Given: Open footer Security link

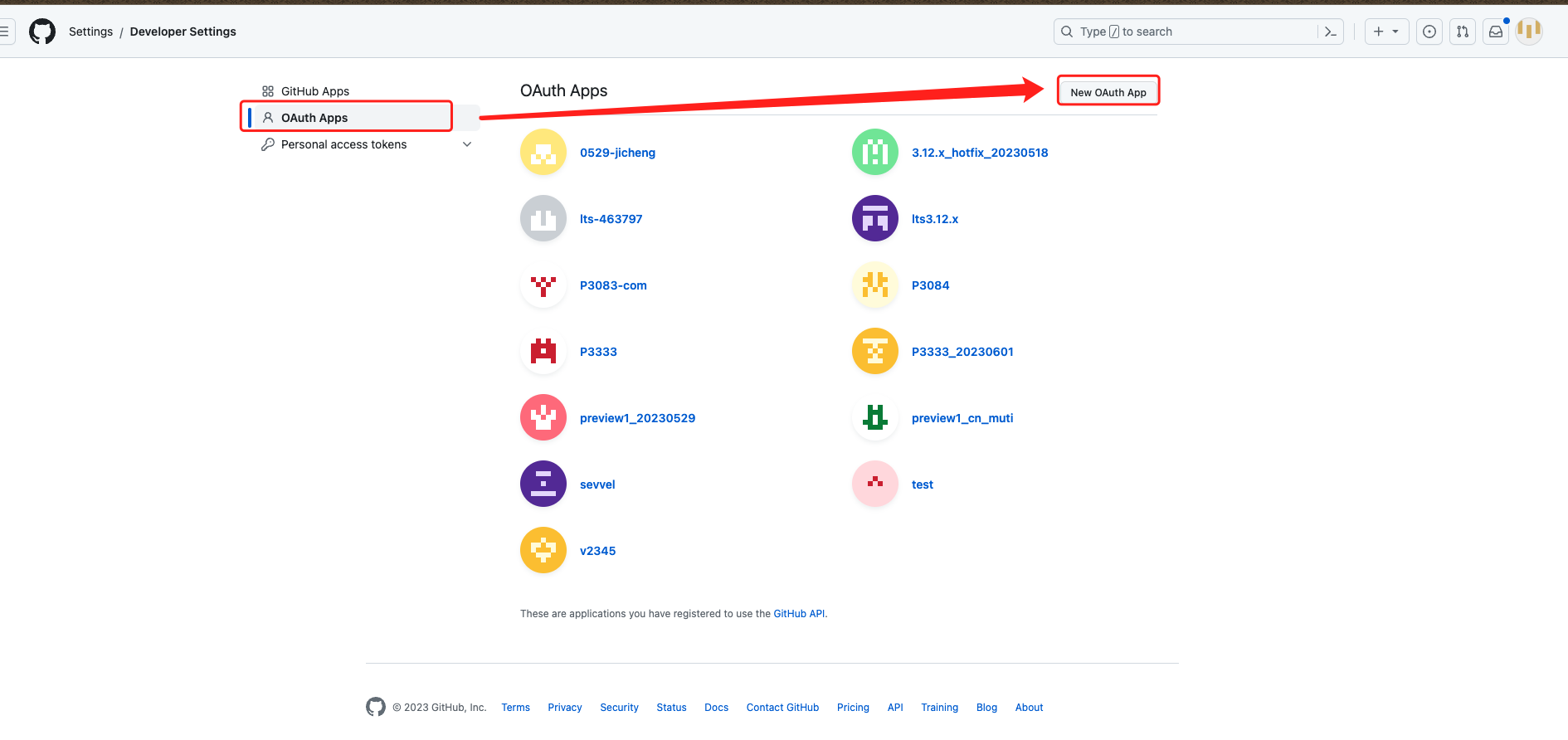Looking at the screenshot, I should 619,708.
